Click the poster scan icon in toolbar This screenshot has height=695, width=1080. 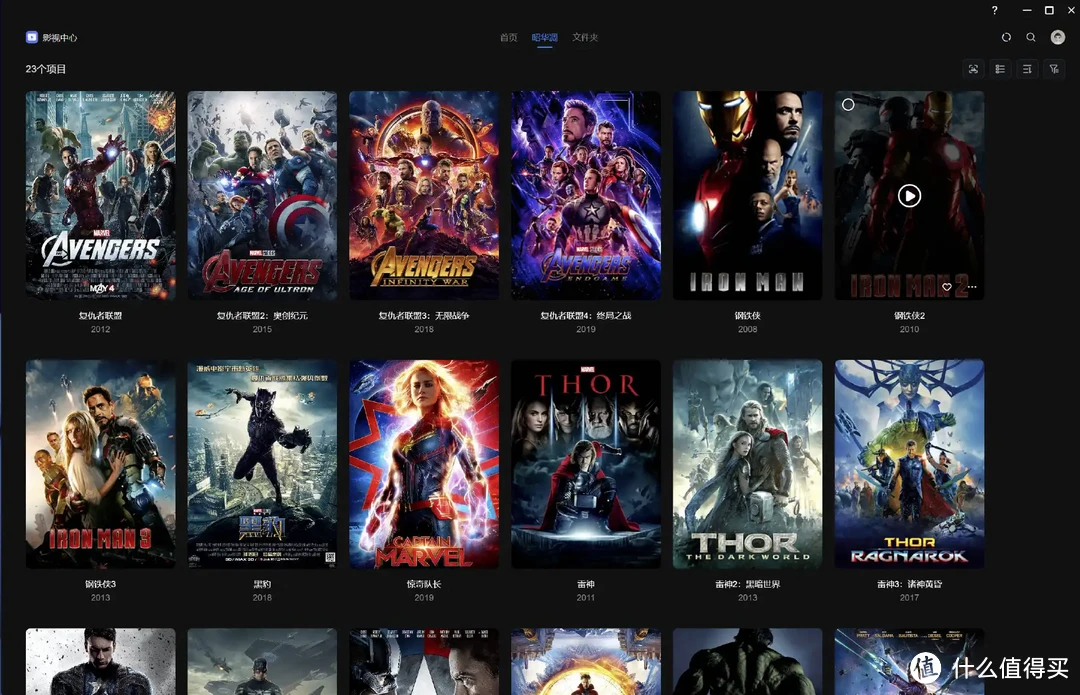tap(973, 69)
